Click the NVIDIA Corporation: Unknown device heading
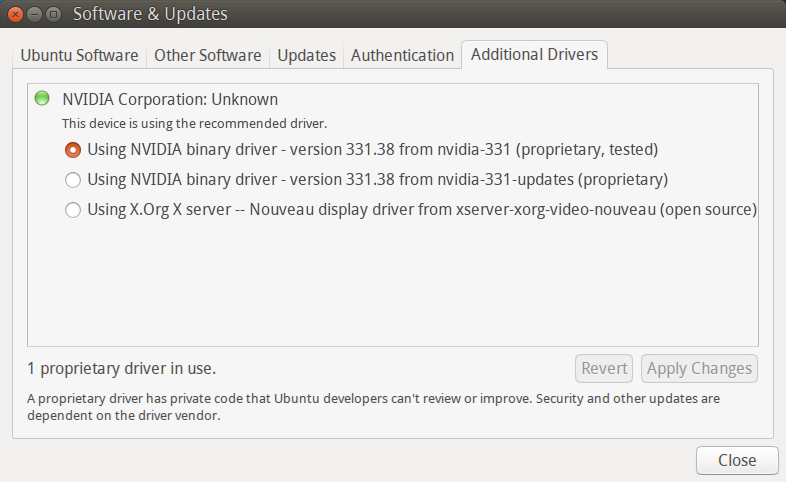The height and width of the screenshot is (482, 786). coord(170,99)
